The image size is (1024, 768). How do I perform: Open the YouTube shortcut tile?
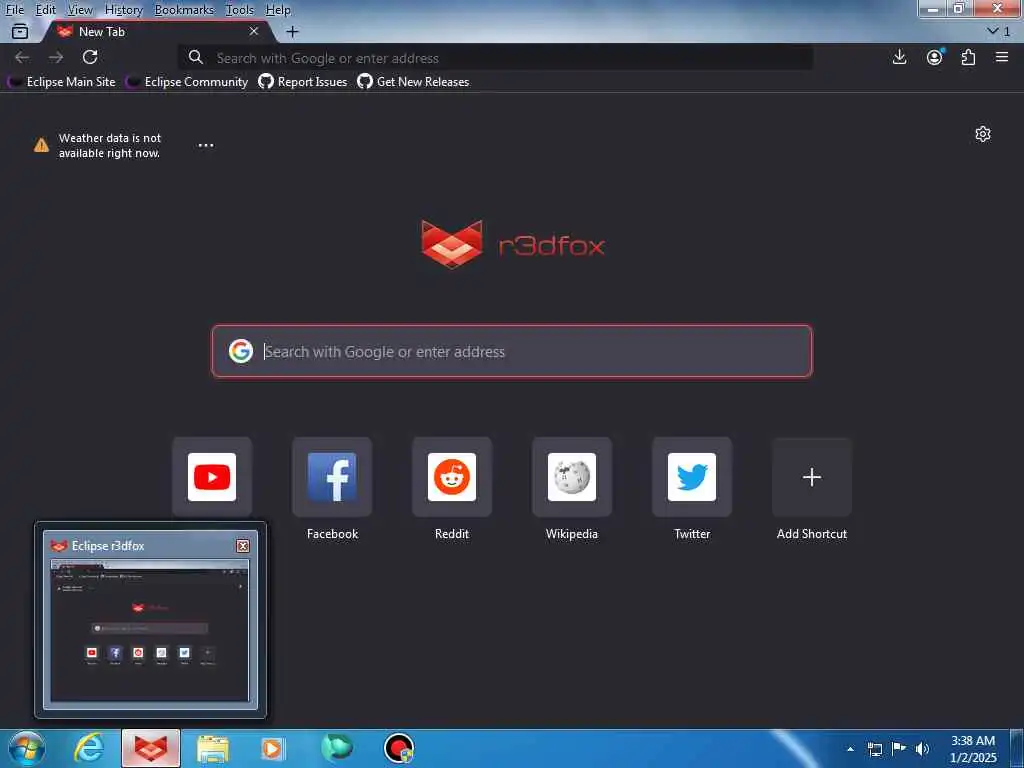point(212,477)
